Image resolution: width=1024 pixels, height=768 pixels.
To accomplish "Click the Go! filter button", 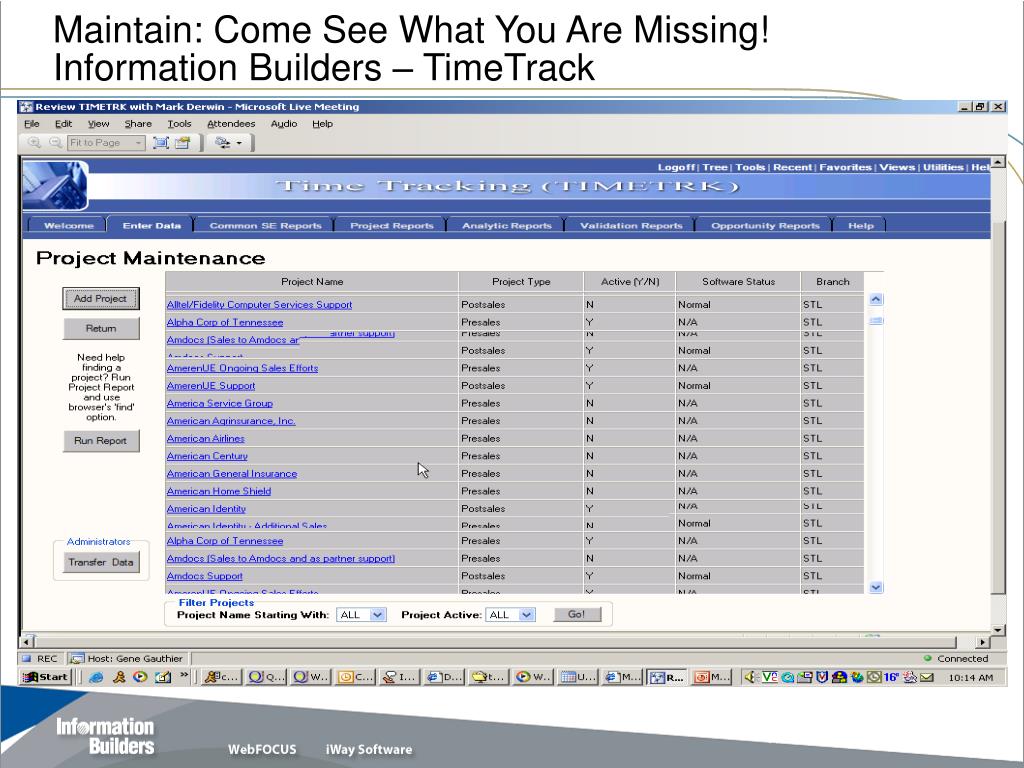I will point(577,614).
